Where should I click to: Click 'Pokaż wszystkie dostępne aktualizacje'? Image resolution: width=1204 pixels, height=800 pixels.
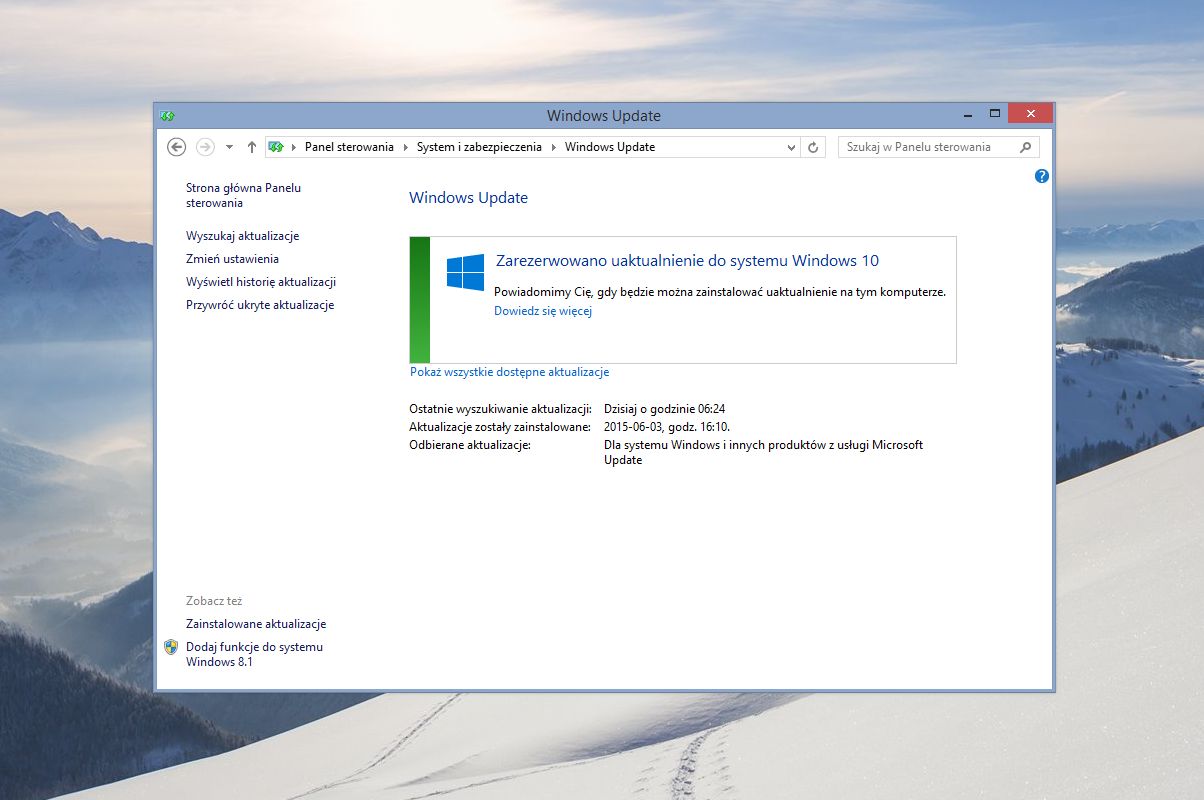(509, 372)
